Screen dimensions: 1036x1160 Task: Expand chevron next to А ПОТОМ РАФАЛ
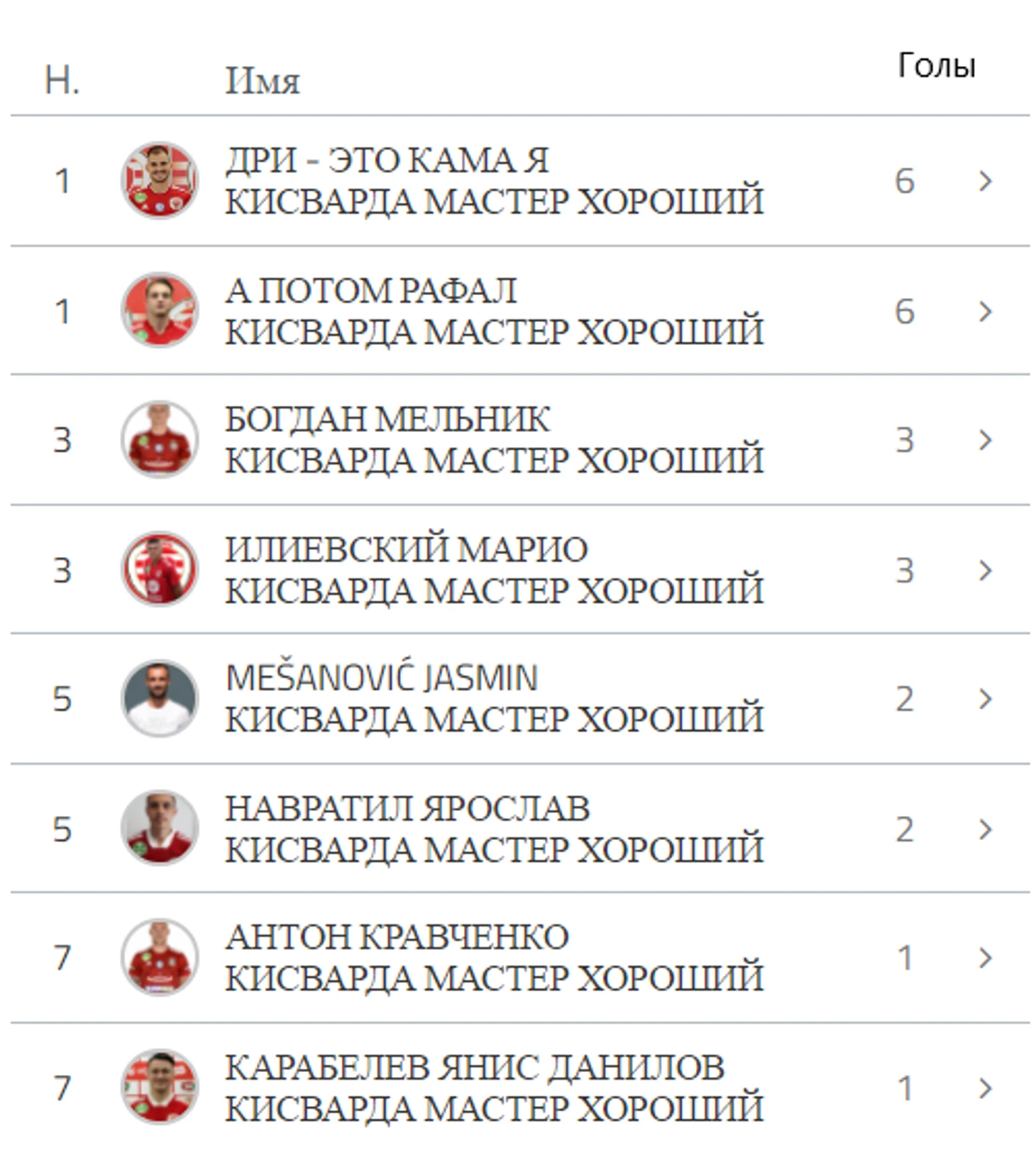(984, 311)
